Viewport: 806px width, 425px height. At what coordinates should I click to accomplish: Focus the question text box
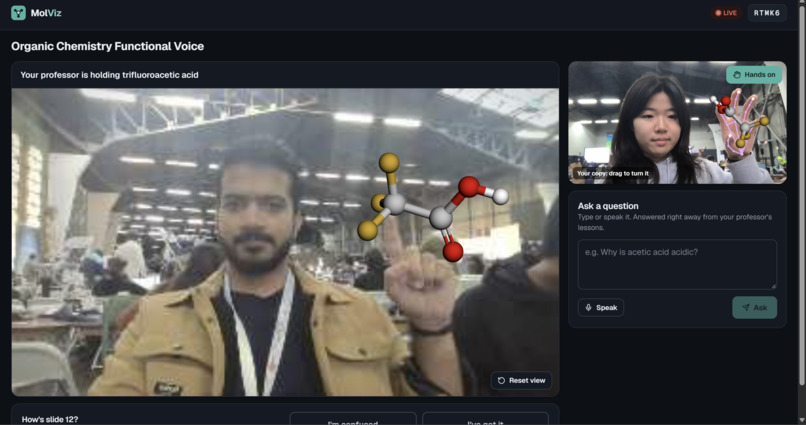(x=677, y=264)
